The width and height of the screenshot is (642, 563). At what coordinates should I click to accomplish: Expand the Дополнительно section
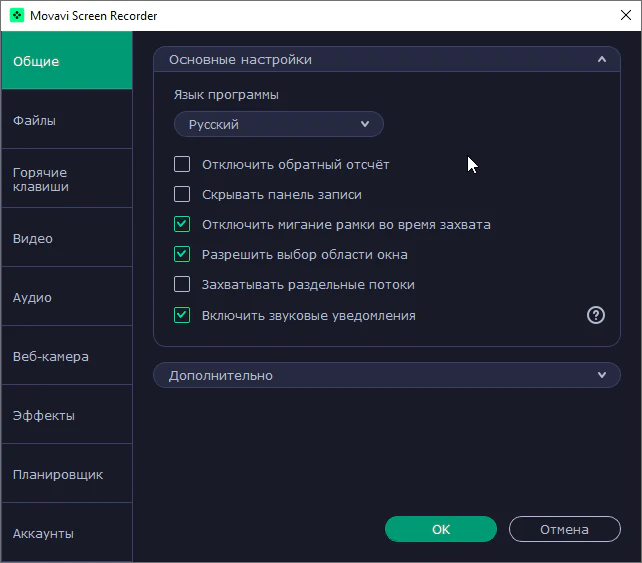[387, 375]
